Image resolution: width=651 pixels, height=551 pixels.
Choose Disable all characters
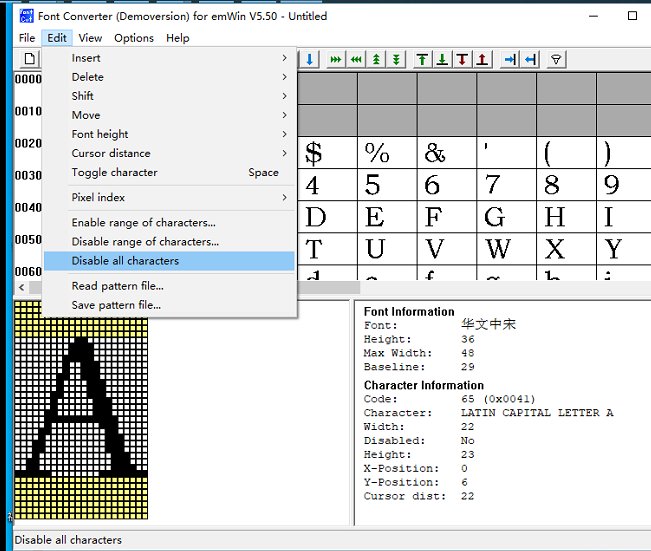tap(169, 261)
